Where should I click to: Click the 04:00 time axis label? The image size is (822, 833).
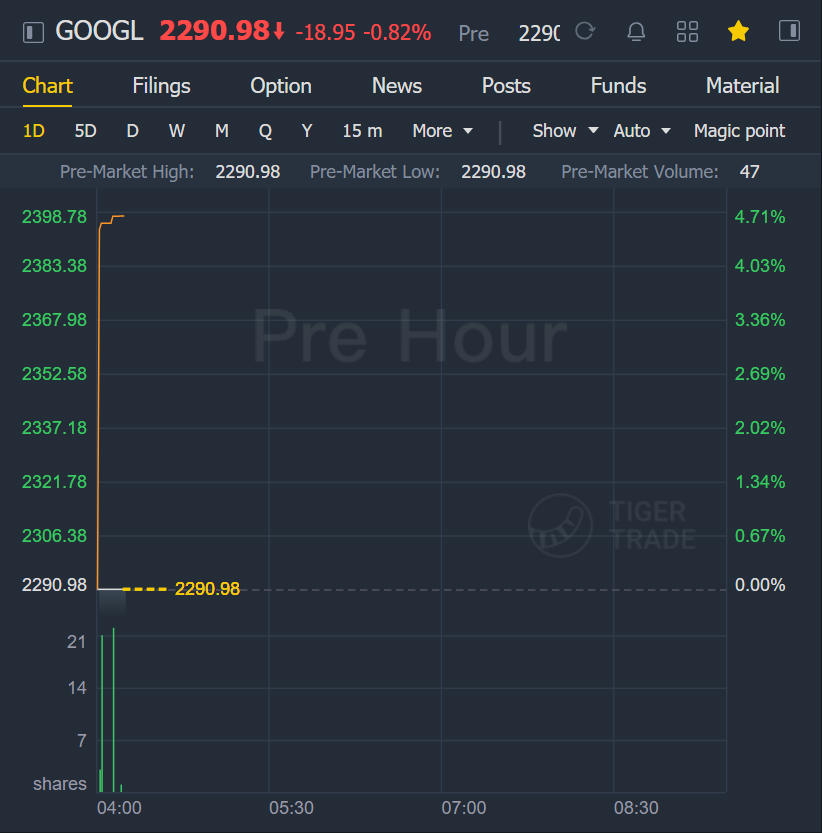tap(119, 808)
